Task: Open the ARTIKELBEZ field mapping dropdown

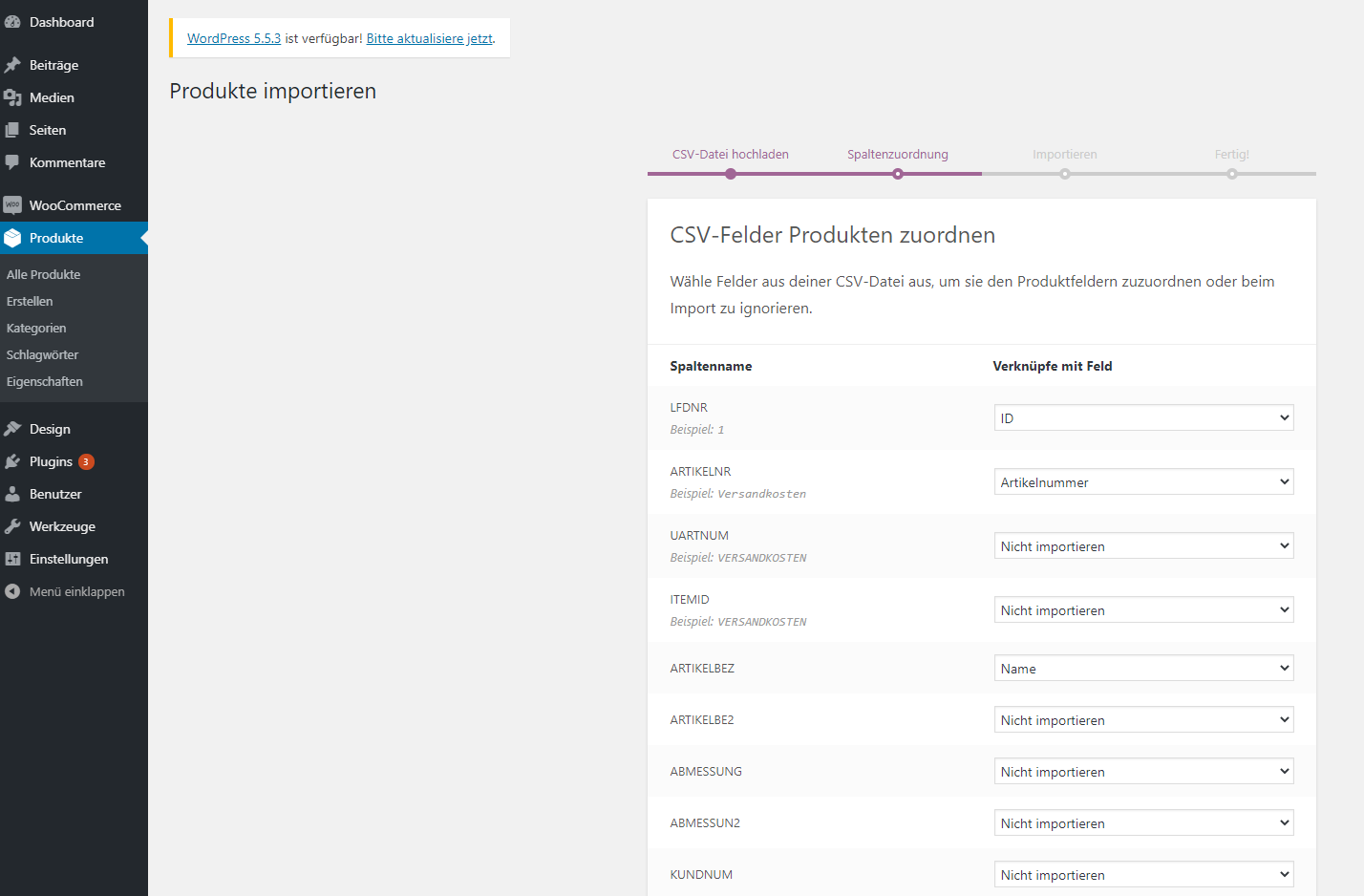Action: (1143, 668)
